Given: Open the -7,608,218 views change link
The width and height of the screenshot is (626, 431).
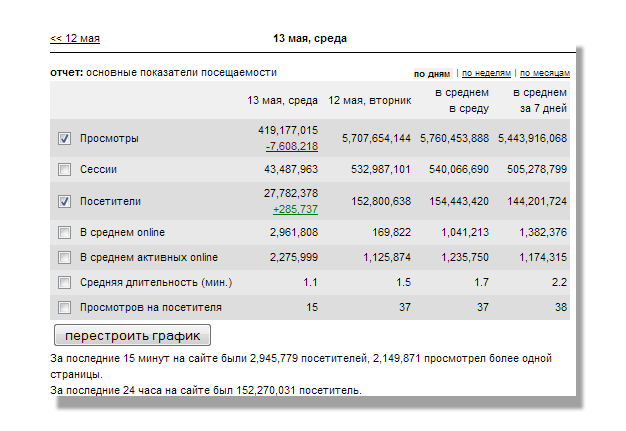Looking at the screenshot, I should [291, 146].
